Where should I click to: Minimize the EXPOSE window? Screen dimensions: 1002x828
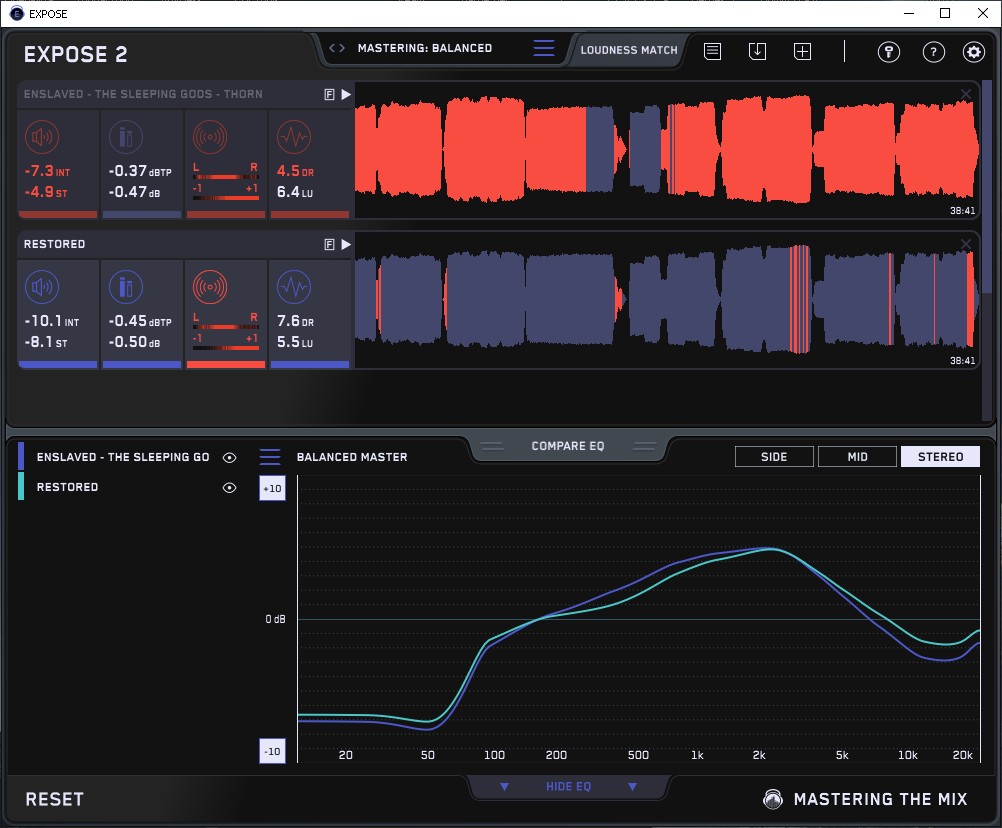[x=909, y=13]
